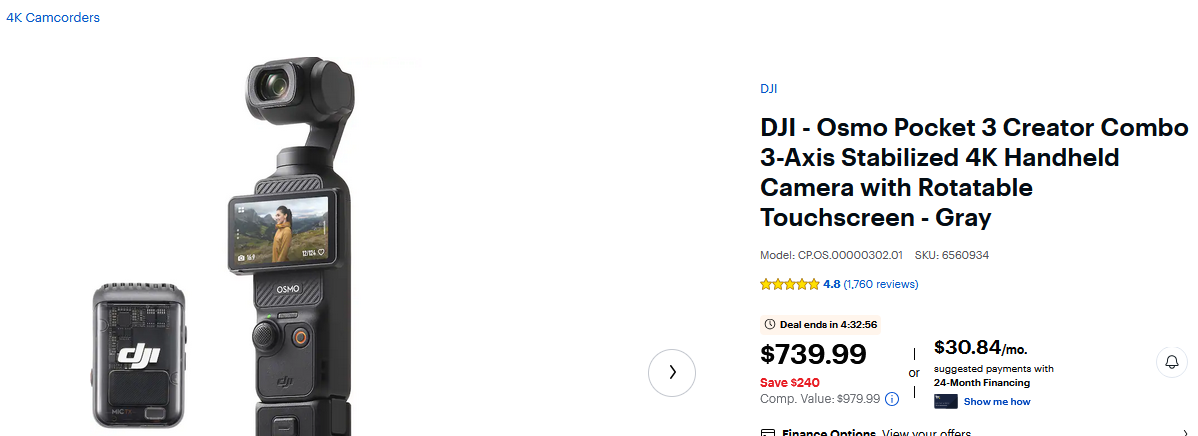
Task: Expand Finance Options with right chevron
Action: click(1184, 433)
